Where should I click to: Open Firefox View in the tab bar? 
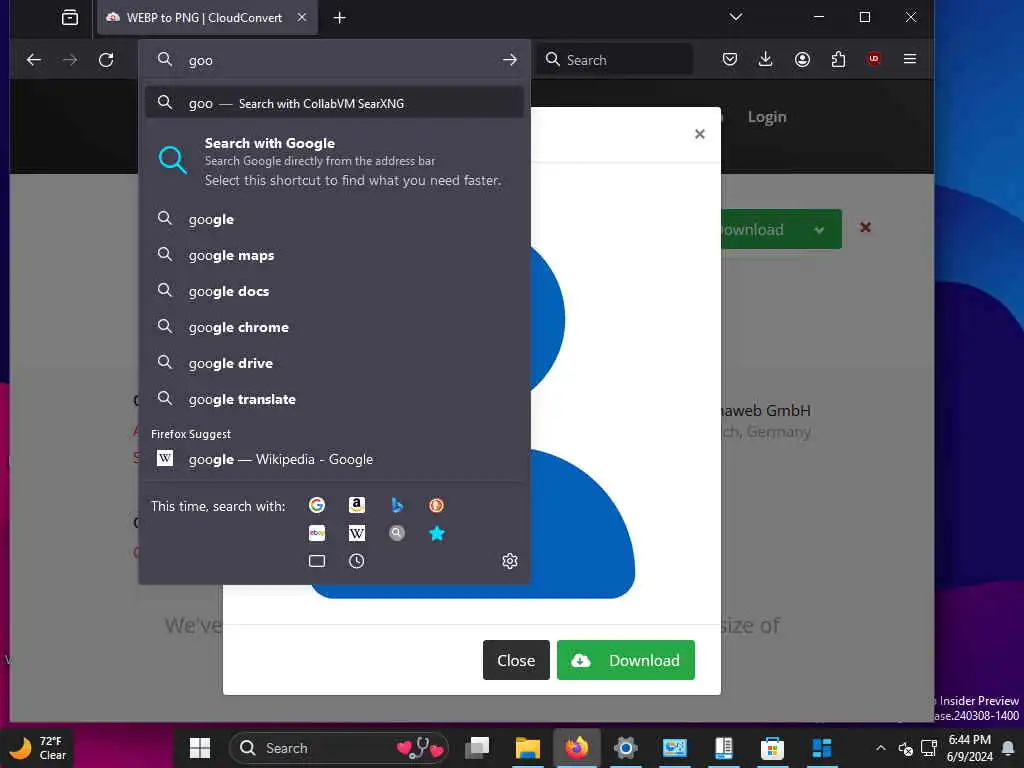click(x=70, y=18)
